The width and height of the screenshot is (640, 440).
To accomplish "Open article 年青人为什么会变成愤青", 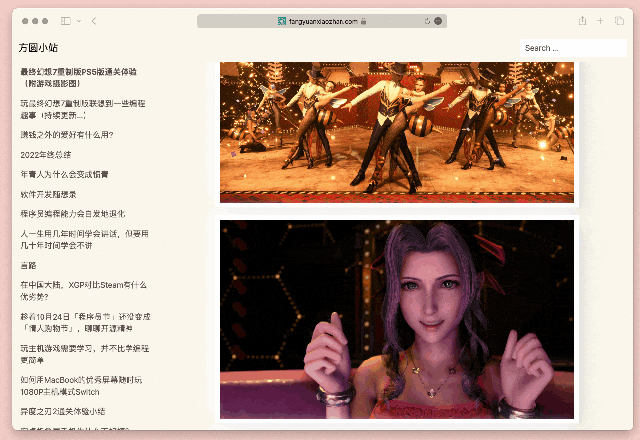I will [x=64, y=174].
